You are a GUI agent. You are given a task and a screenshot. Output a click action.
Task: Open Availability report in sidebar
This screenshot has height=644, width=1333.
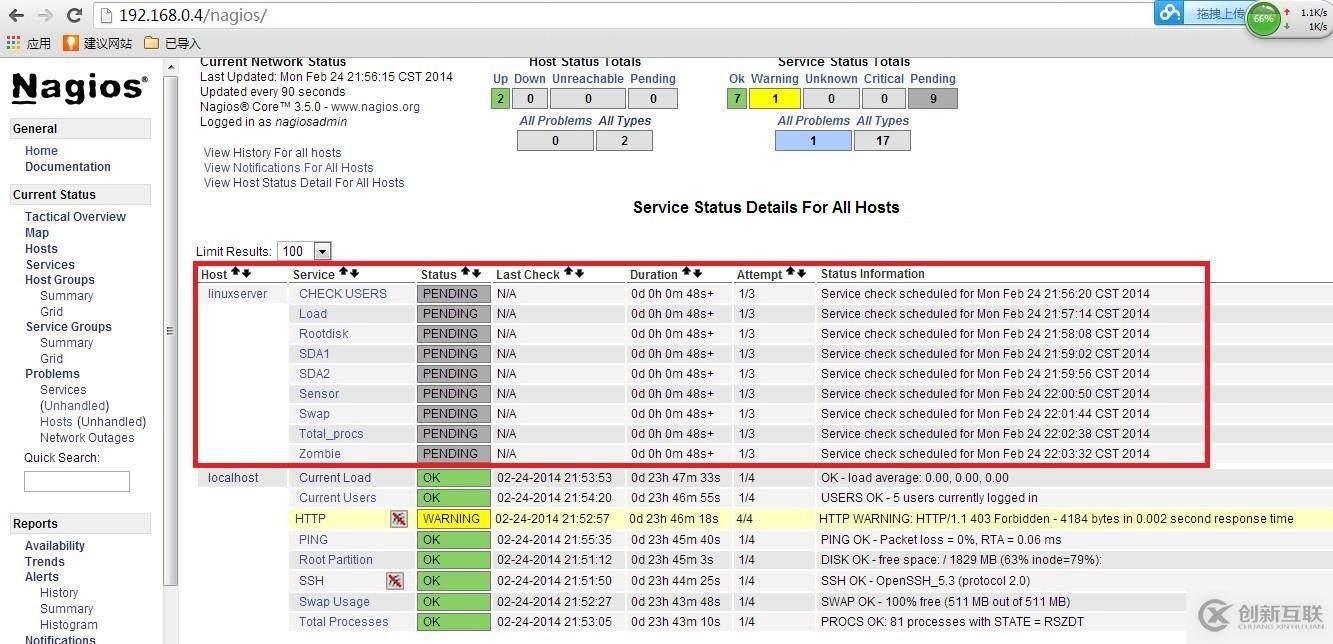click(55, 546)
